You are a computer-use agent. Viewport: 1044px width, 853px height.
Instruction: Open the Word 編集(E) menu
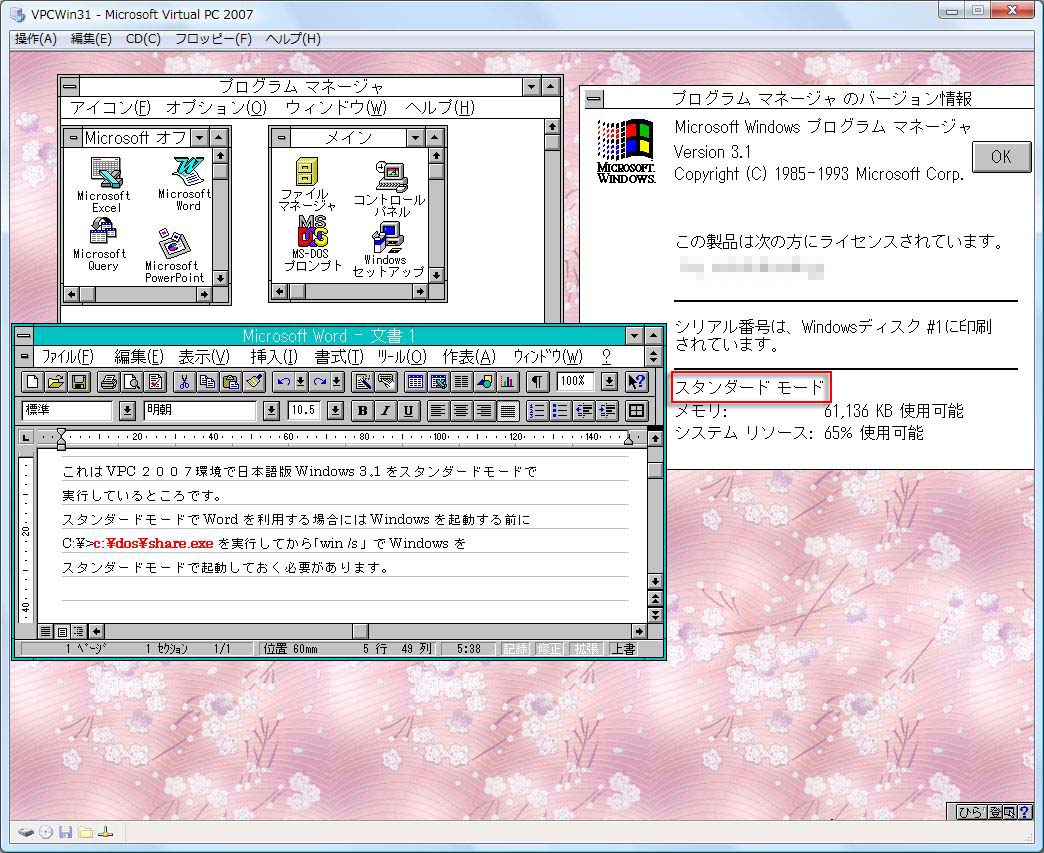pos(138,357)
